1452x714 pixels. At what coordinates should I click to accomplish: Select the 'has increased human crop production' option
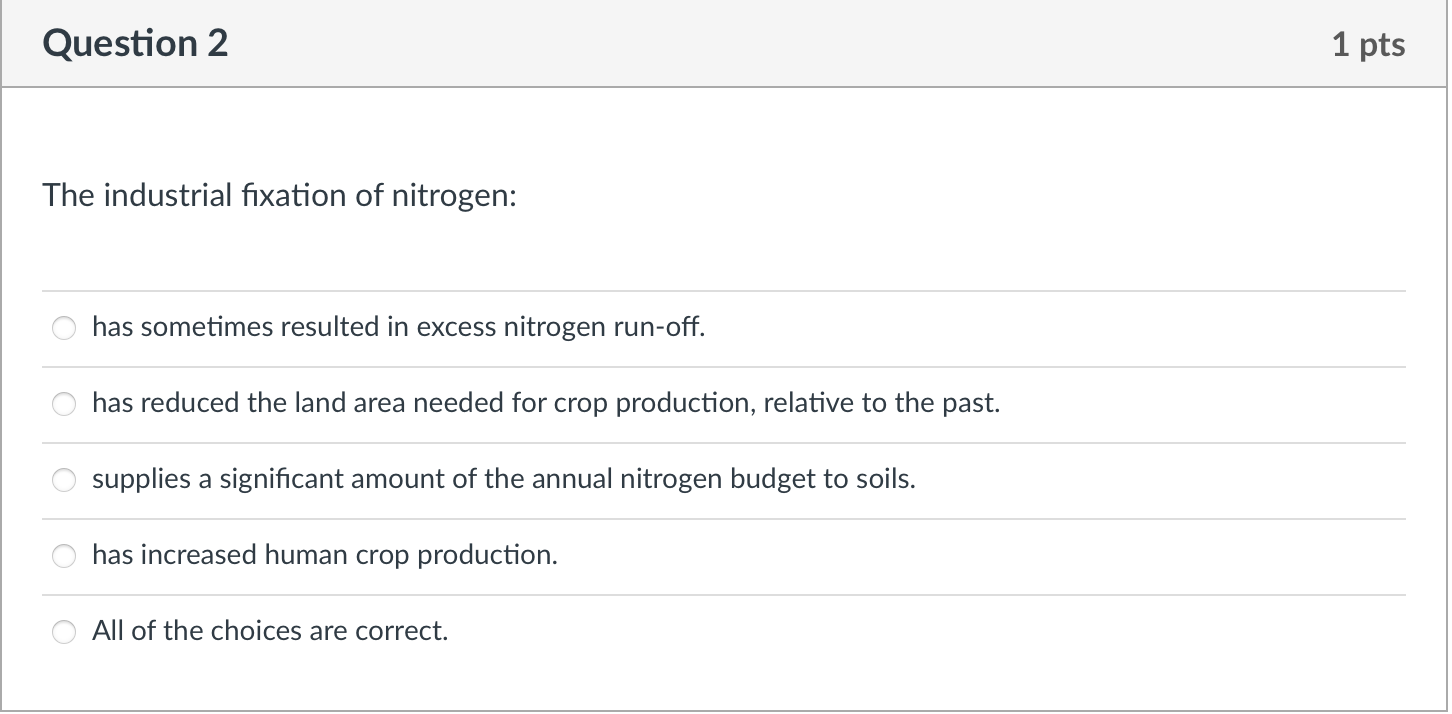(63, 555)
